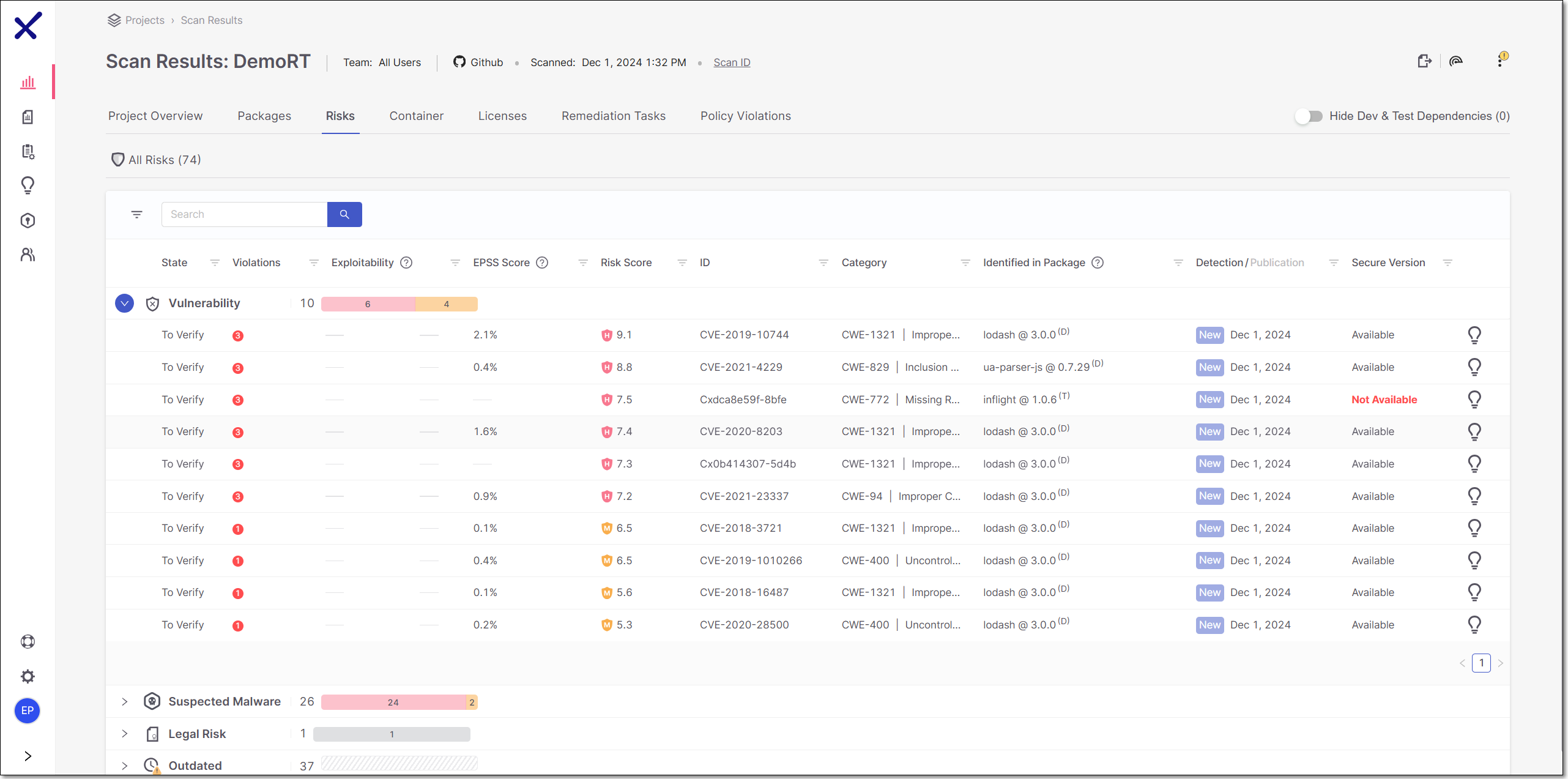Open the Remediation Tasks tab
The width and height of the screenshot is (1568, 779).
click(614, 116)
